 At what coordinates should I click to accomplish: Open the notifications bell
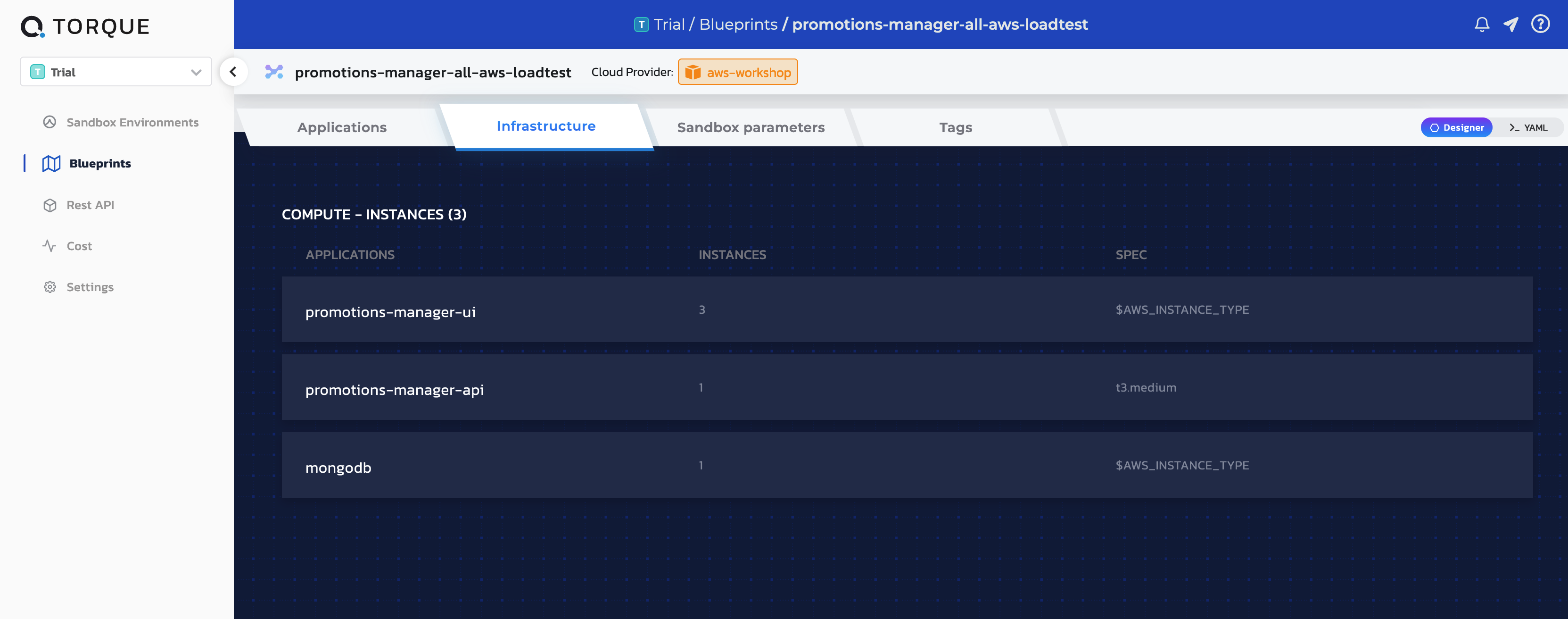1482,25
